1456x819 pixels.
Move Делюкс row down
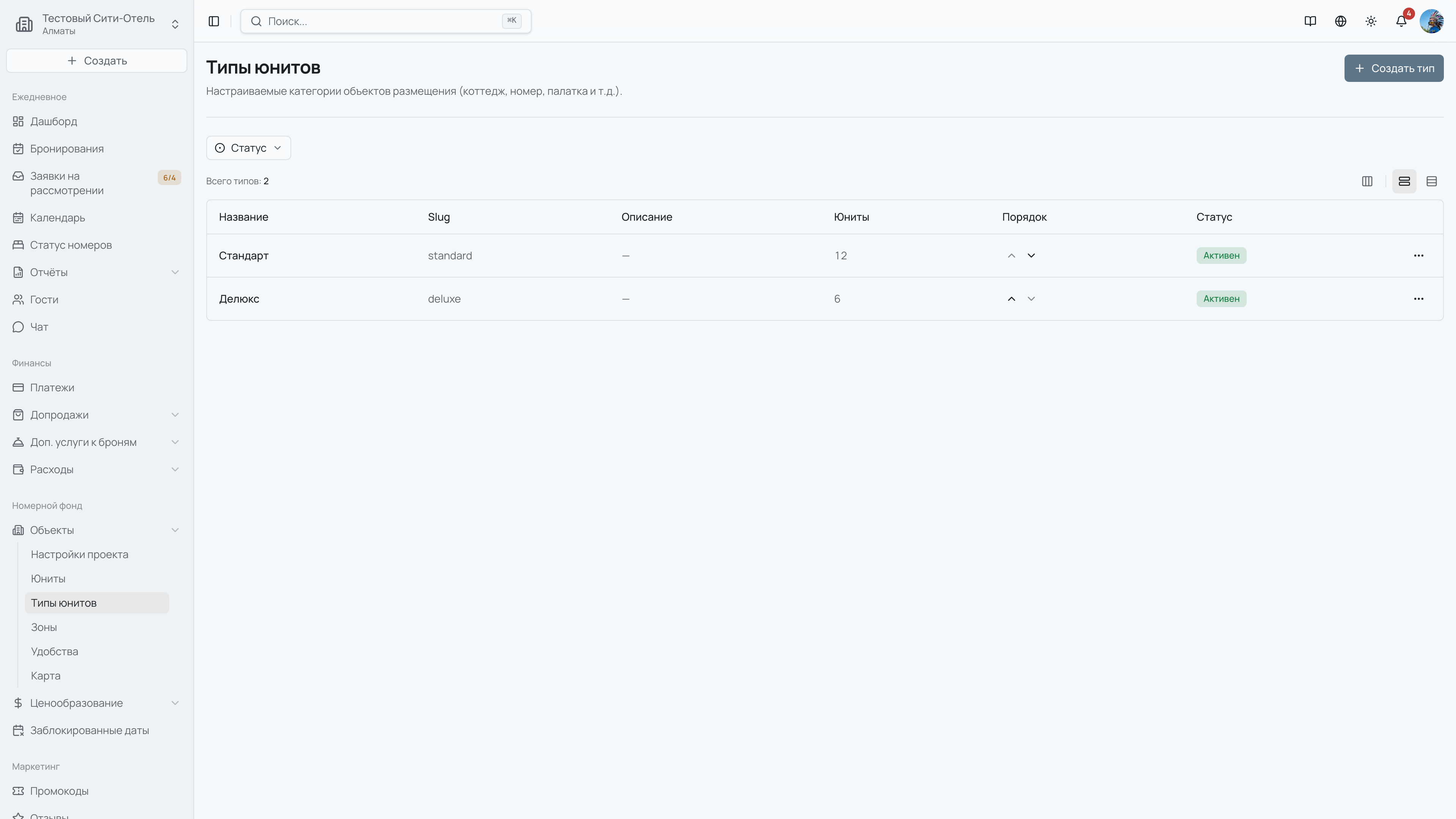click(x=1031, y=299)
